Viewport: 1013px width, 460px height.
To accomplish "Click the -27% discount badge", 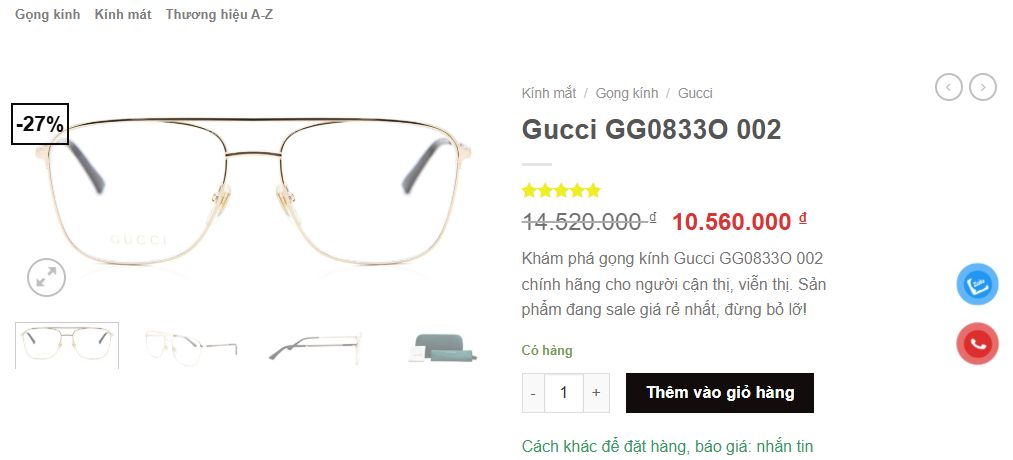I will pyautogui.click(x=40, y=124).
